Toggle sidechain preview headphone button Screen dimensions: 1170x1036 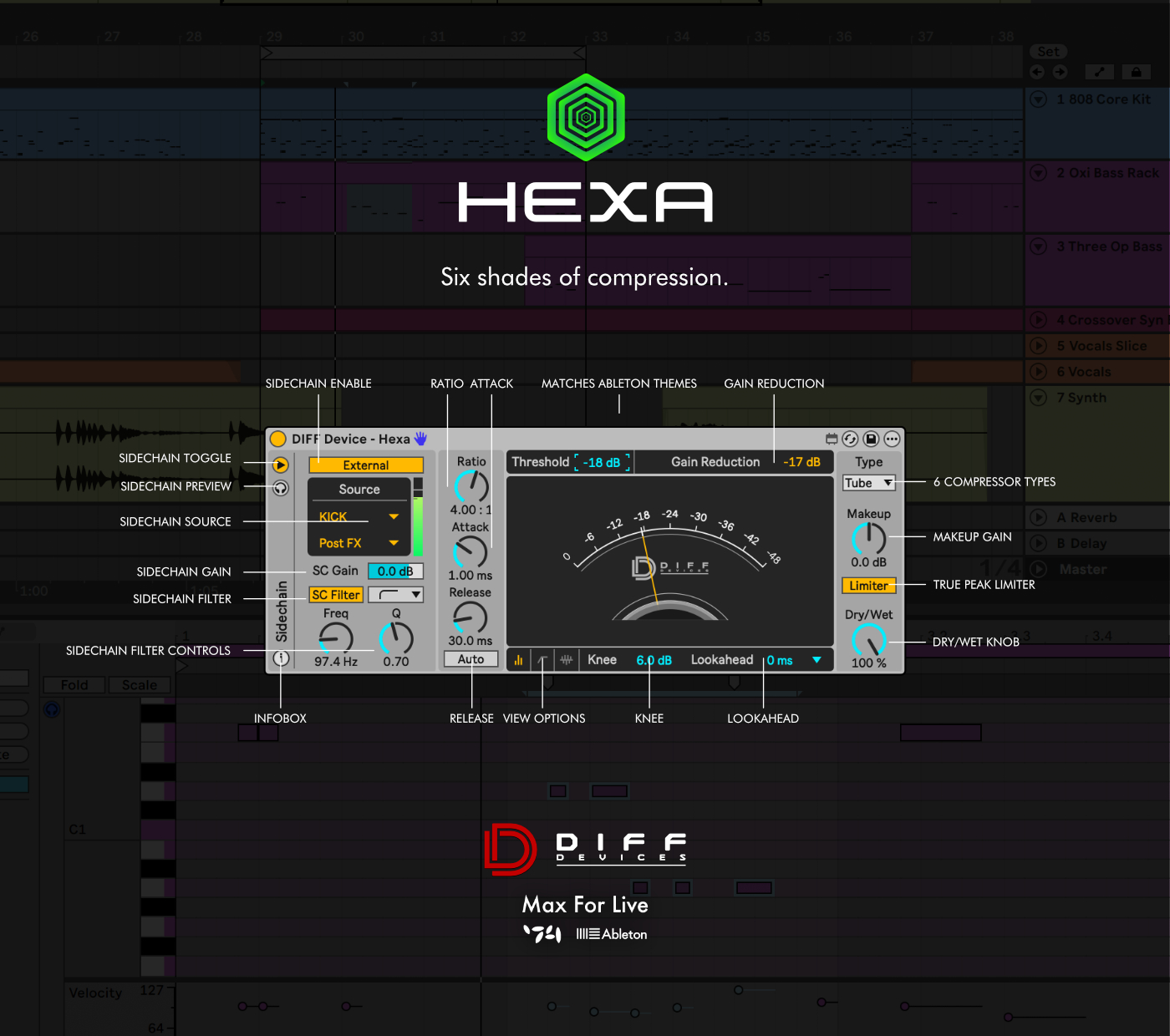click(281, 488)
